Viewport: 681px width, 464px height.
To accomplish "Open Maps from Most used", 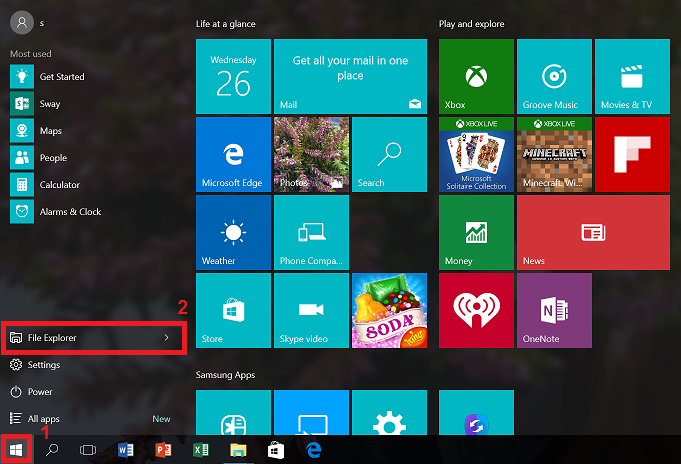I will 36,130.
